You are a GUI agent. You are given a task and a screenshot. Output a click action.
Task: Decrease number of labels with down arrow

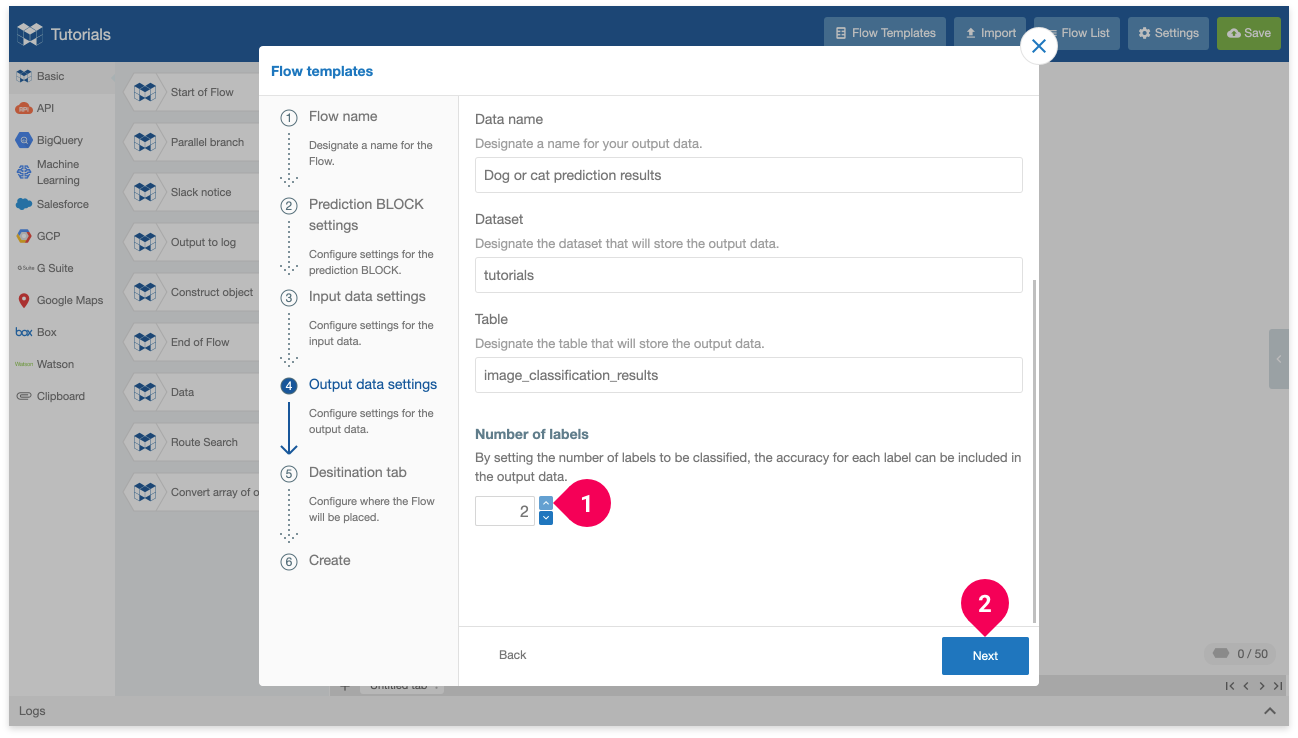[546, 518]
